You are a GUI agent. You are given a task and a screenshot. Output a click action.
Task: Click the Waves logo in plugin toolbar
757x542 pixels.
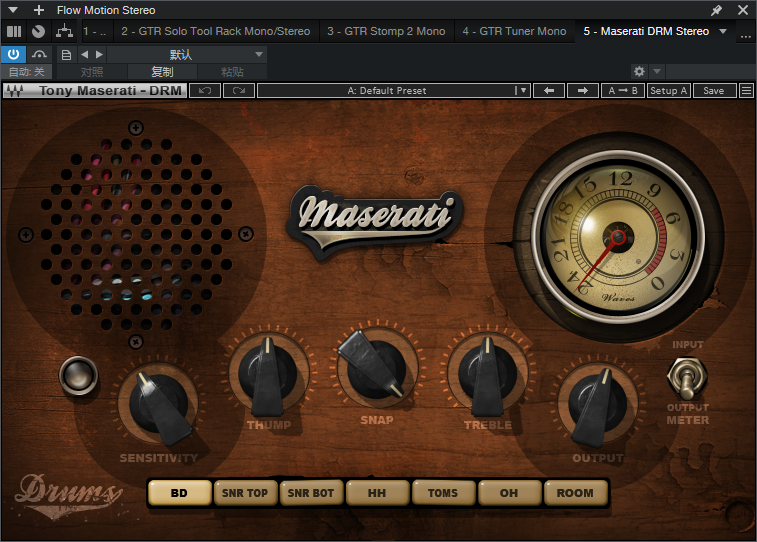click(14, 91)
